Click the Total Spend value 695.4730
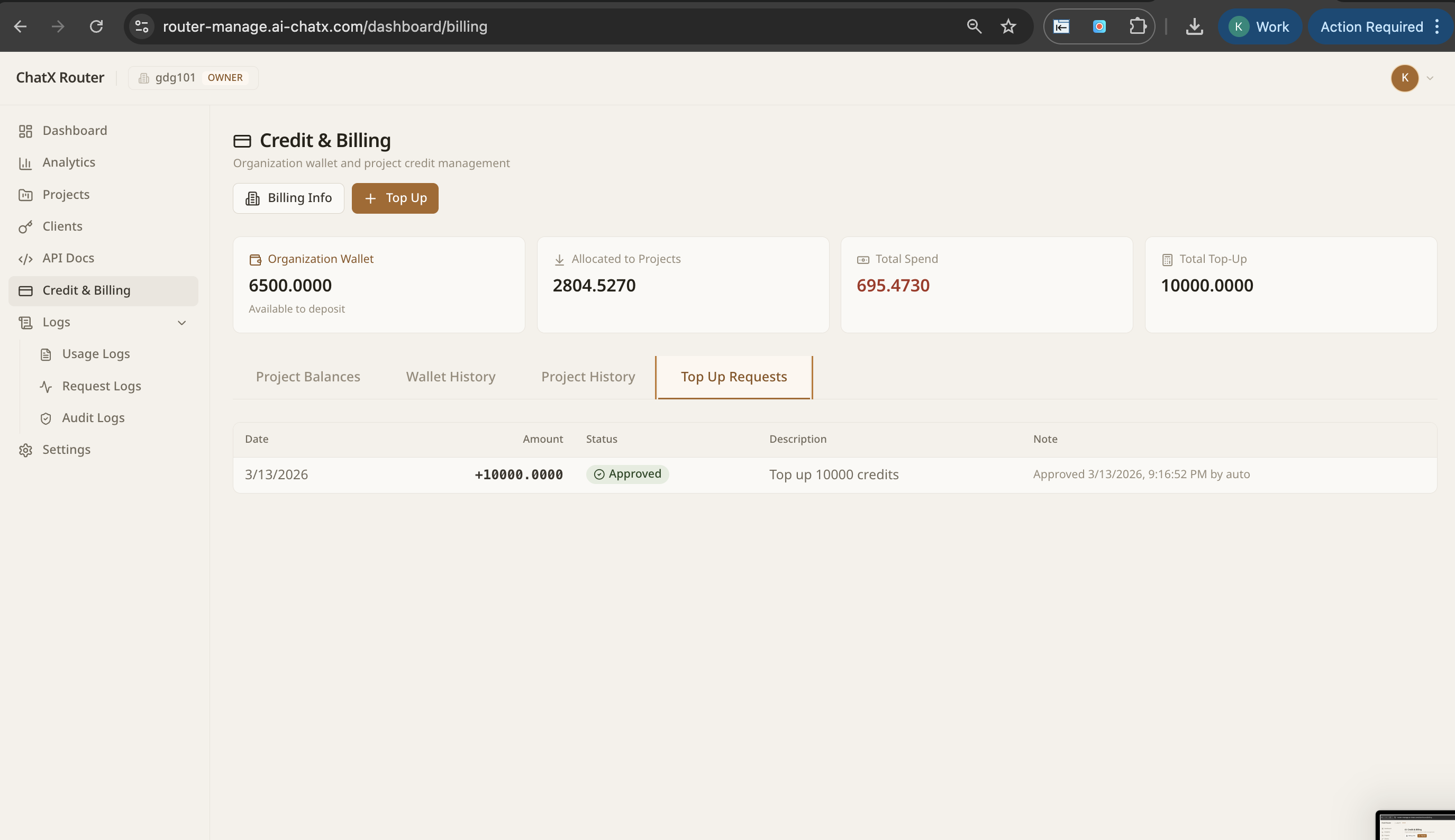 click(893, 285)
